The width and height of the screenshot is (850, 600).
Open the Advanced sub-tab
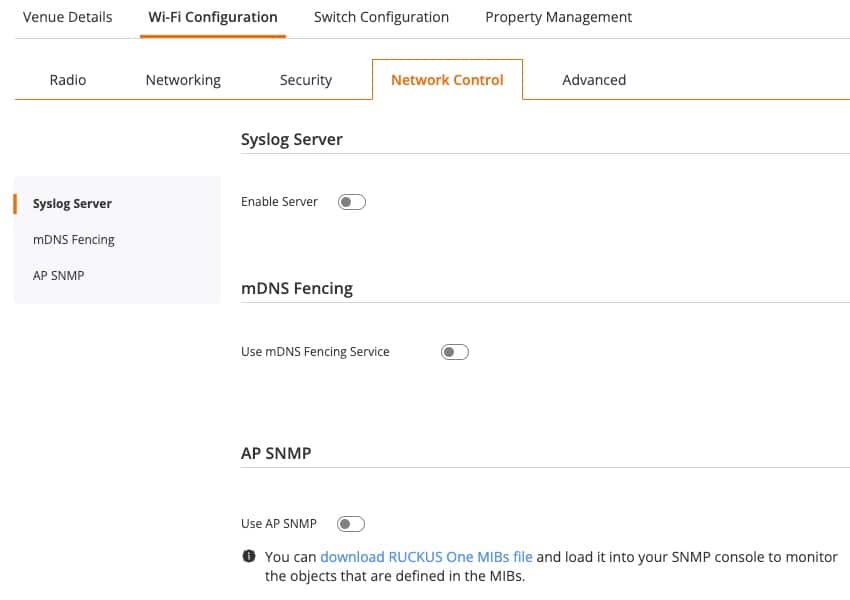594,80
